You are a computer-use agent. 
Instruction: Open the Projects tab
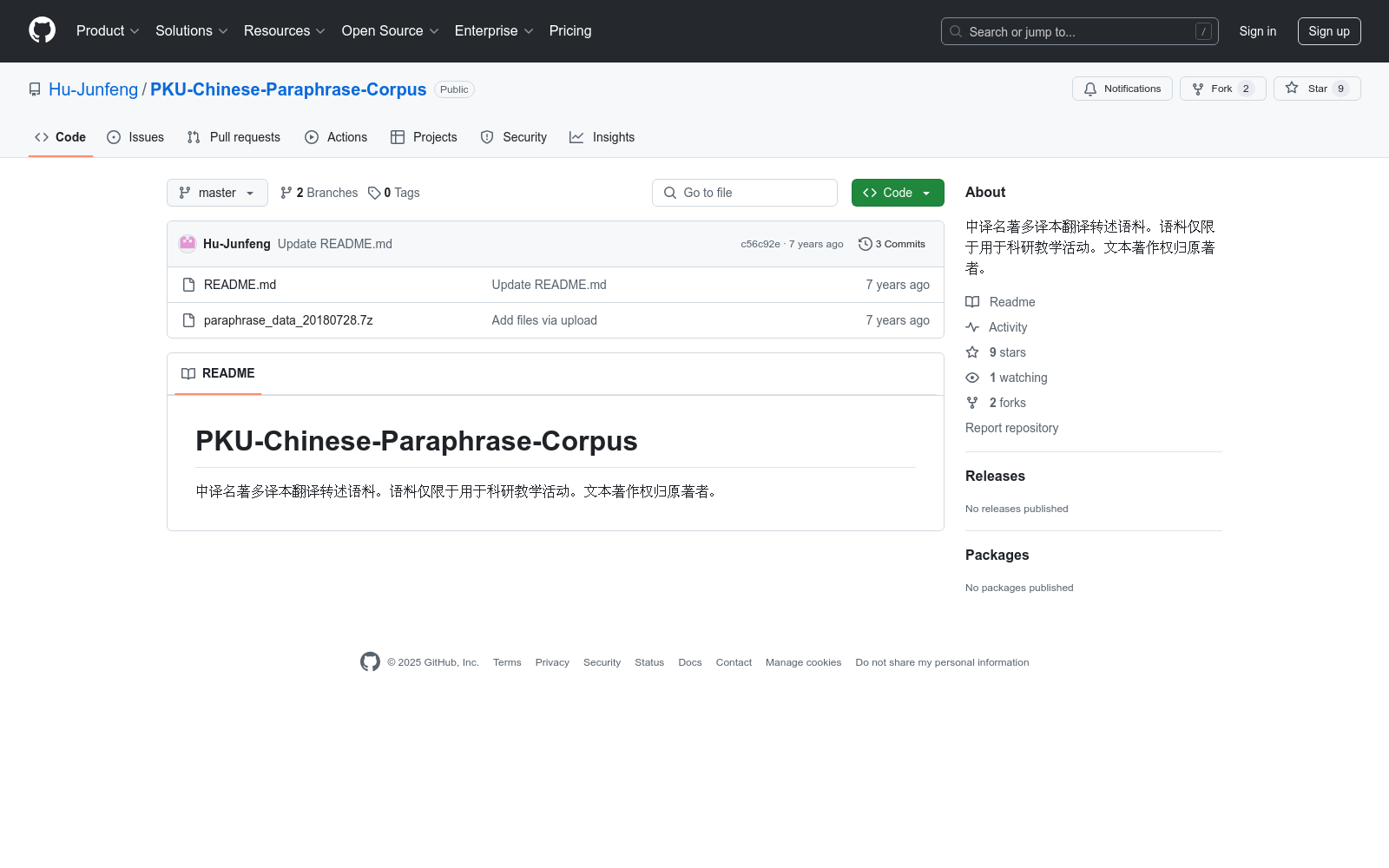tap(424, 137)
